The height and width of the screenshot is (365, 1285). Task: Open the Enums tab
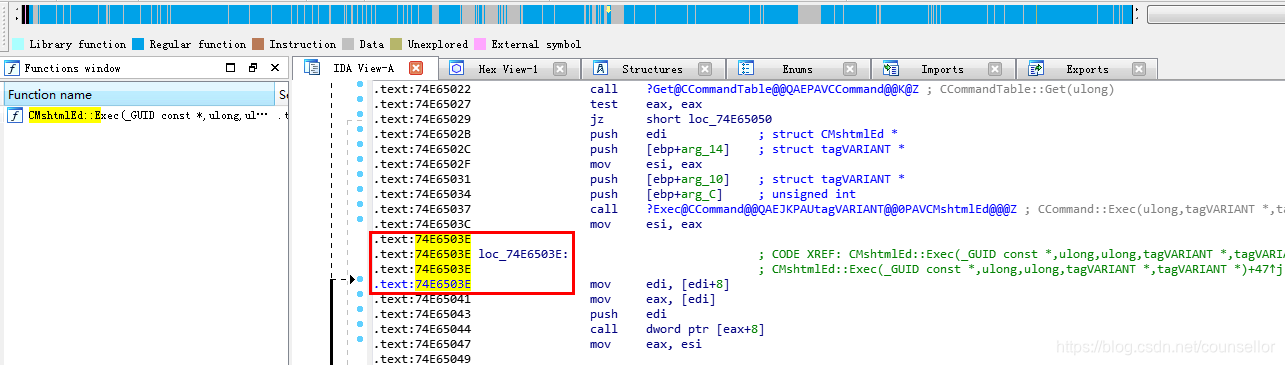click(x=797, y=69)
